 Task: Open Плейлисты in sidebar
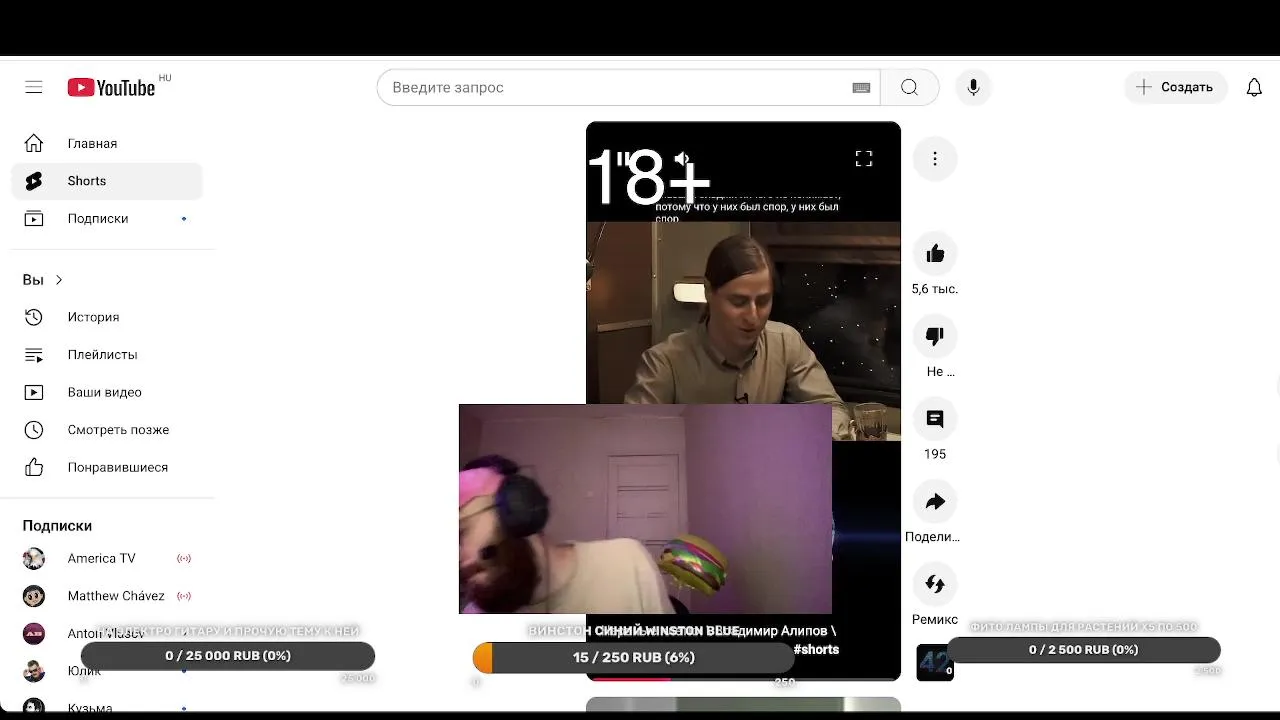(x=107, y=354)
